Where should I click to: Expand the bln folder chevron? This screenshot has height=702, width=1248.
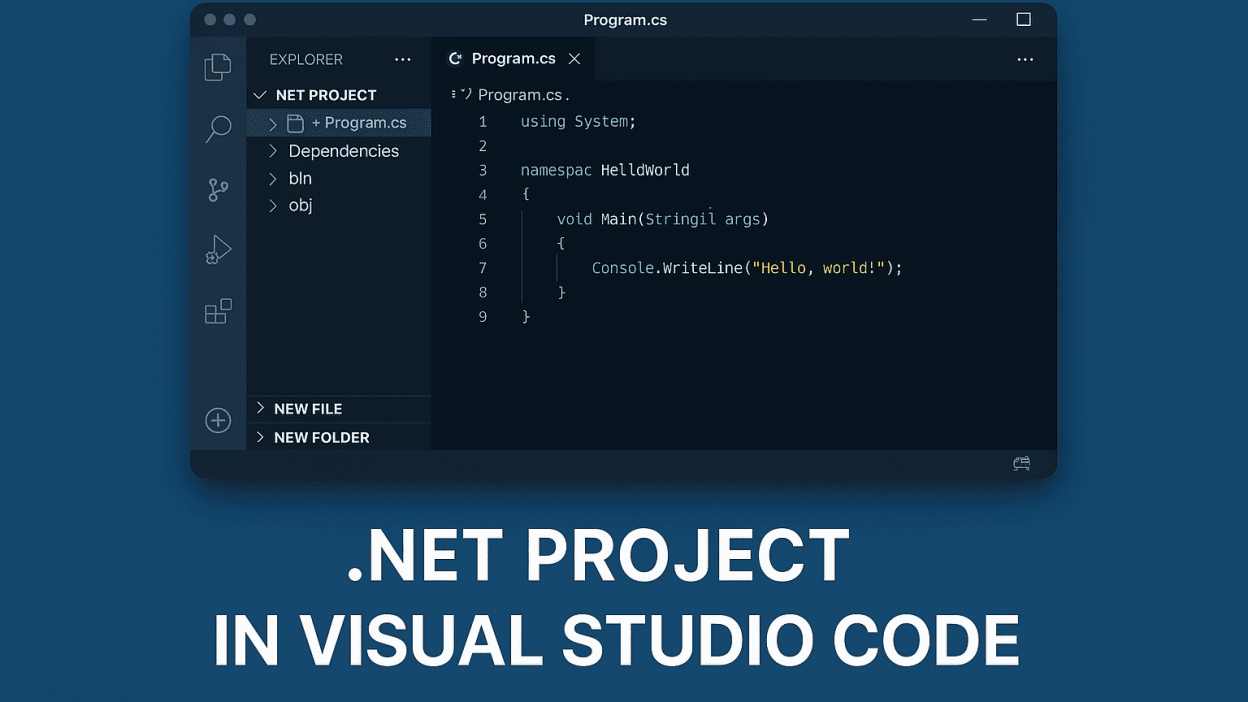[273, 179]
